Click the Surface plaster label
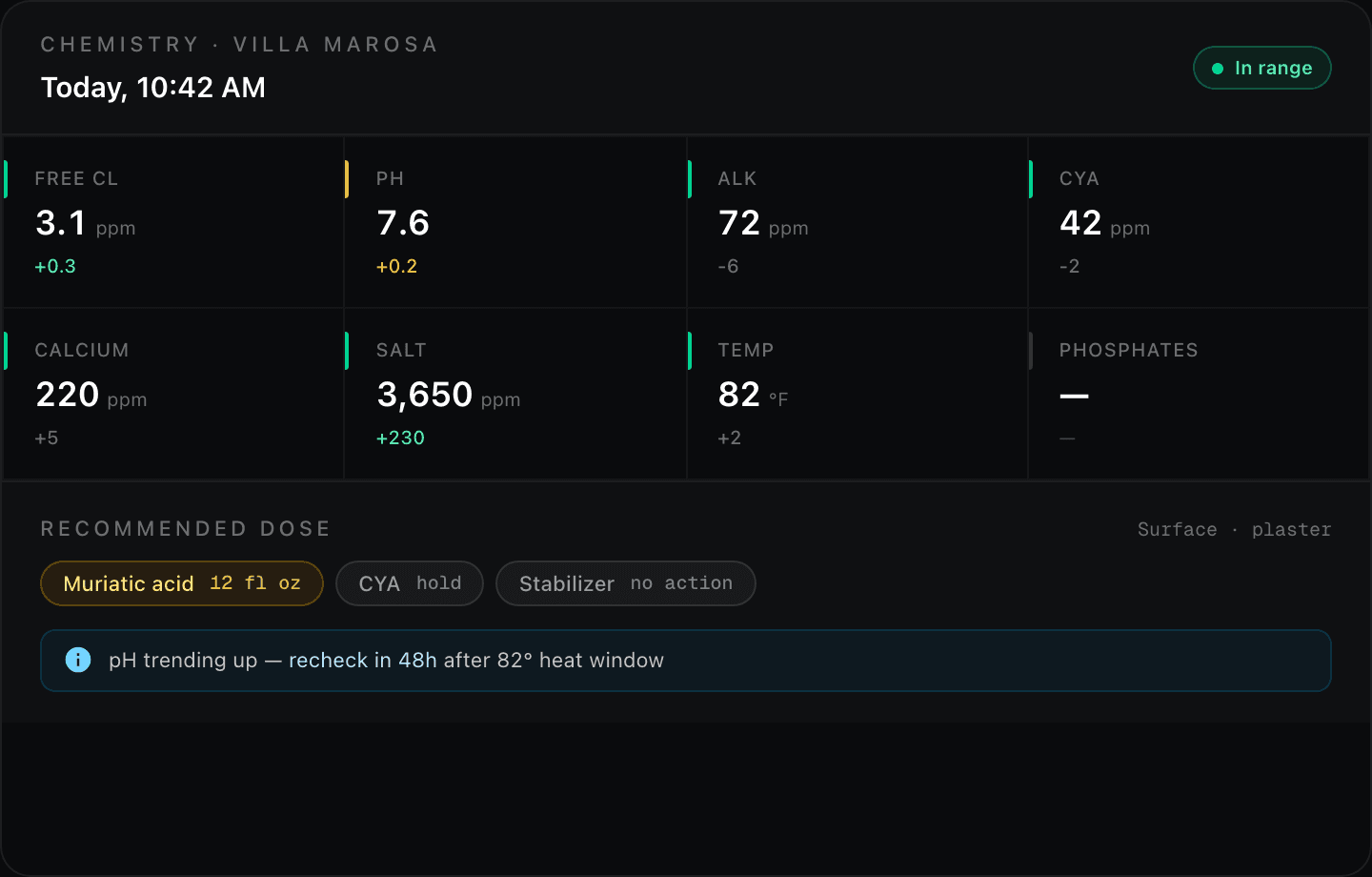The image size is (1372, 877). pos(1234,530)
